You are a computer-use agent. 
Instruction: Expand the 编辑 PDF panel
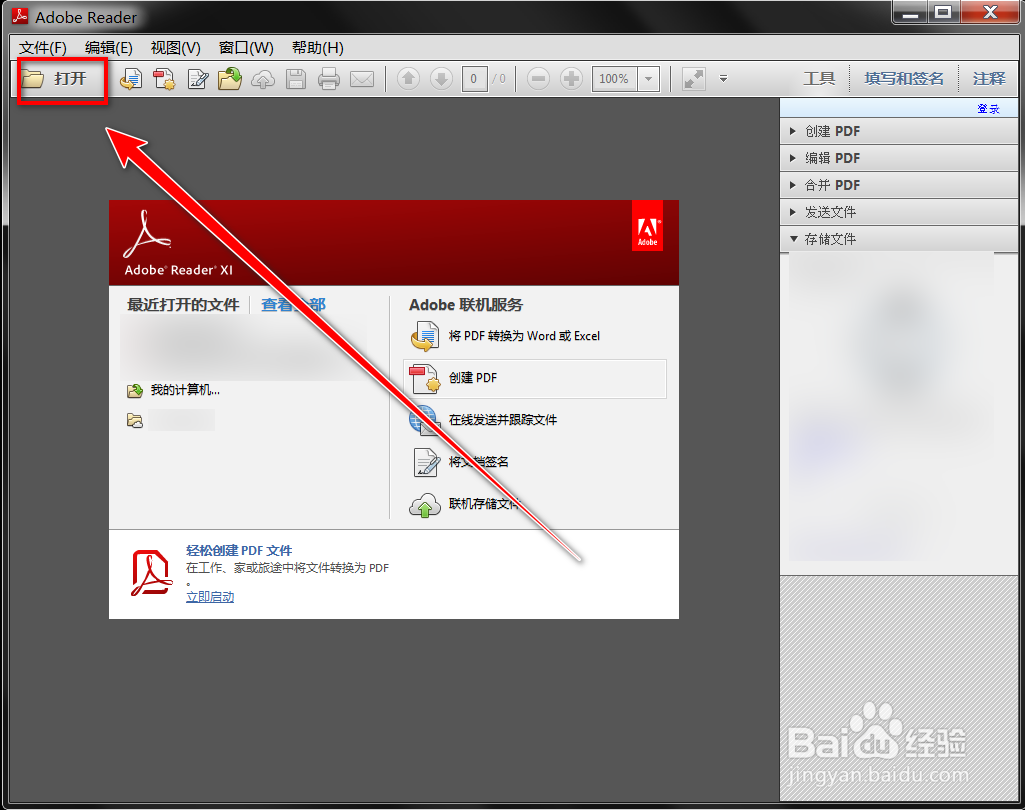[899, 158]
